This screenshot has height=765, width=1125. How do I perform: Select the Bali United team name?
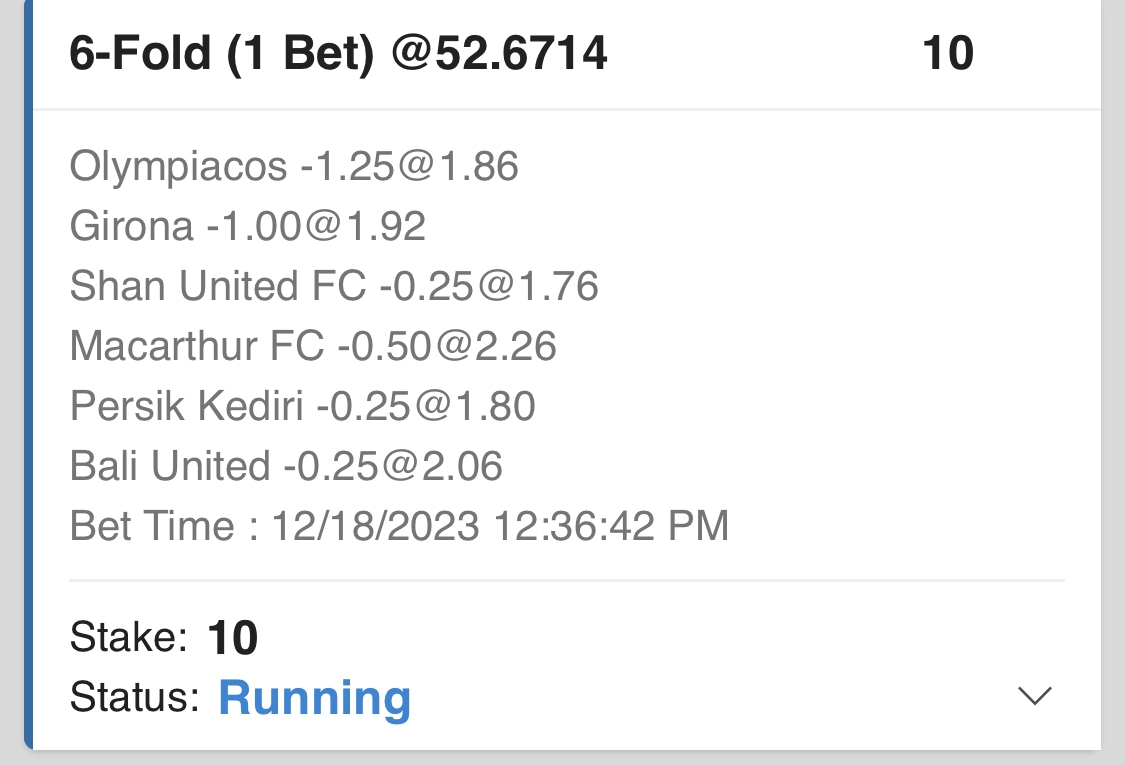[x=170, y=466]
